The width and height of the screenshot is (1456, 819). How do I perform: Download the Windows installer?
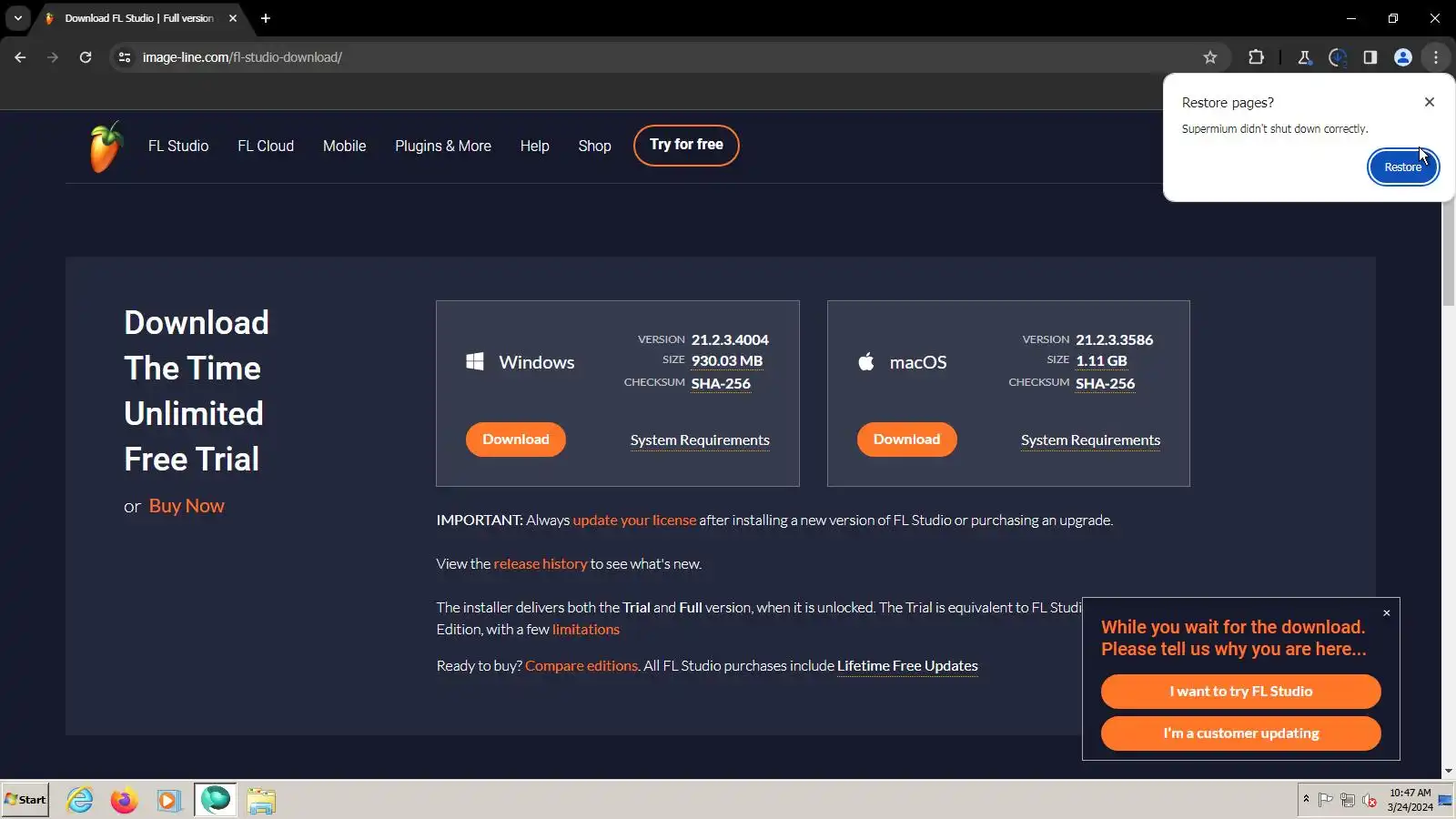click(516, 440)
